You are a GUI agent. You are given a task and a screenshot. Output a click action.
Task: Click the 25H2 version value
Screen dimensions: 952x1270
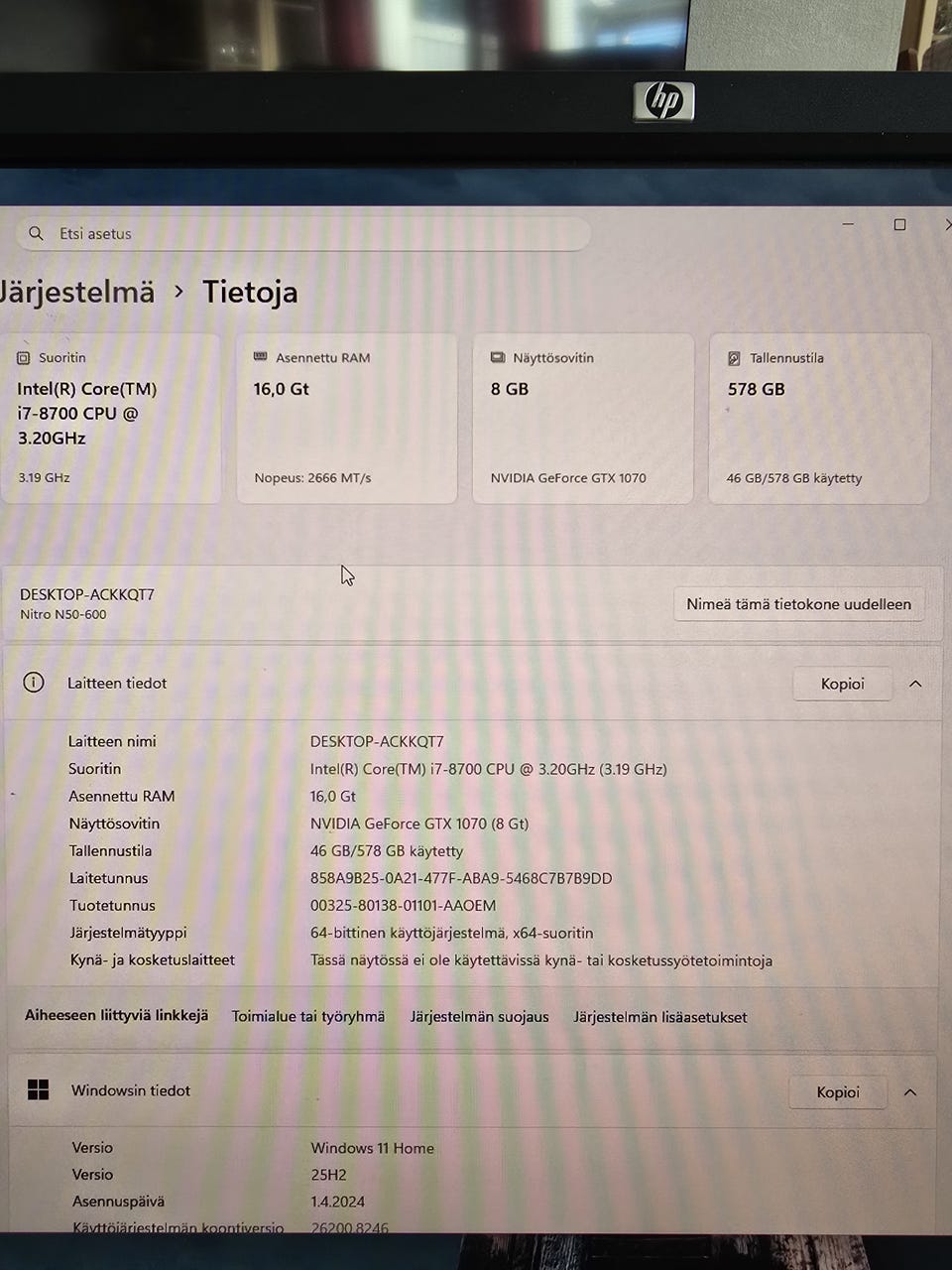pos(328,1175)
